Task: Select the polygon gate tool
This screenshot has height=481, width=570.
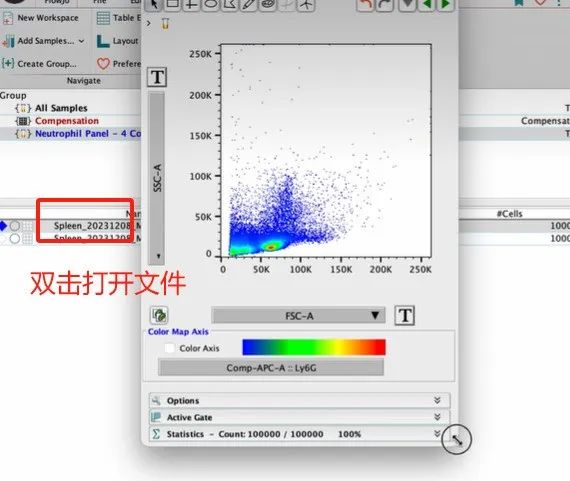Action: pos(230,4)
